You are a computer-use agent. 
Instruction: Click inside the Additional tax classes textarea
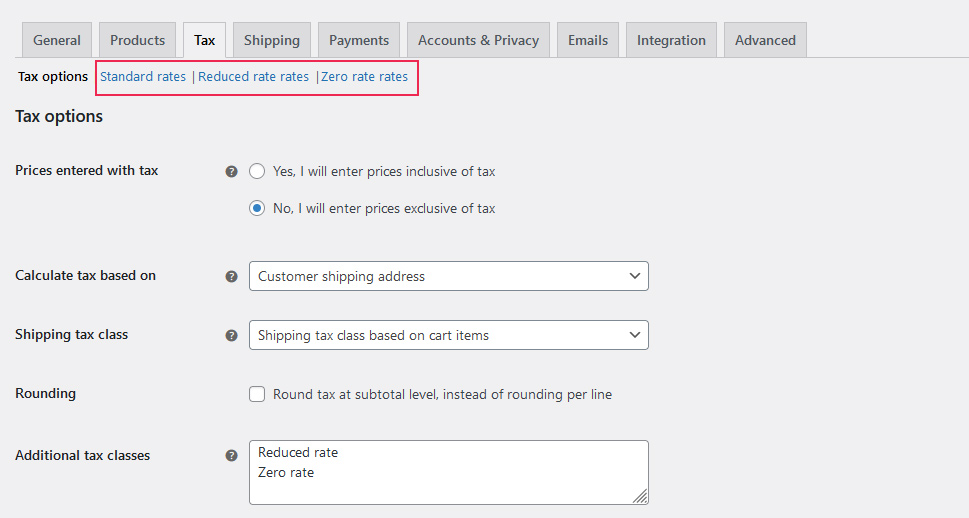pyautogui.click(x=448, y=472)
